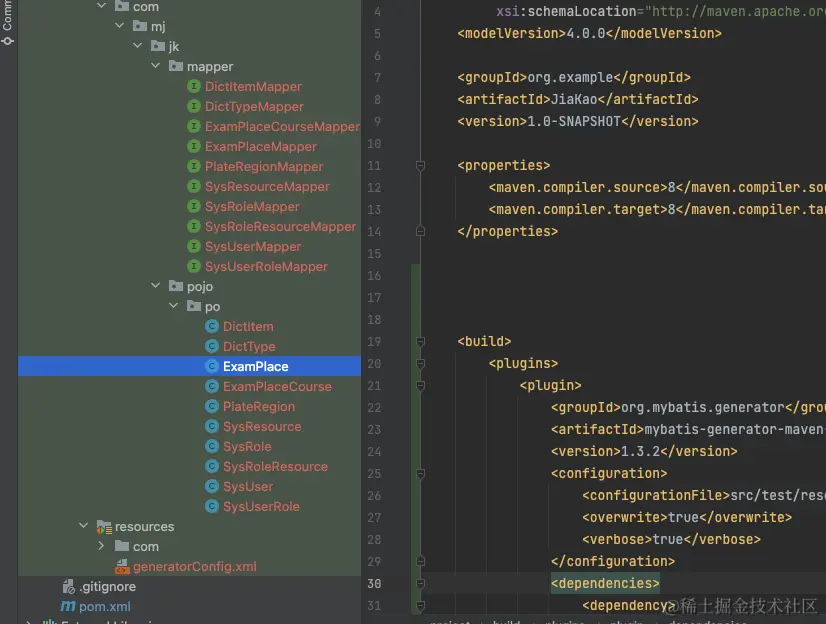The width and height of the screenshot is (826, 624).
Task: Select the SysRoleResource class file
Action: pos(275,467)
